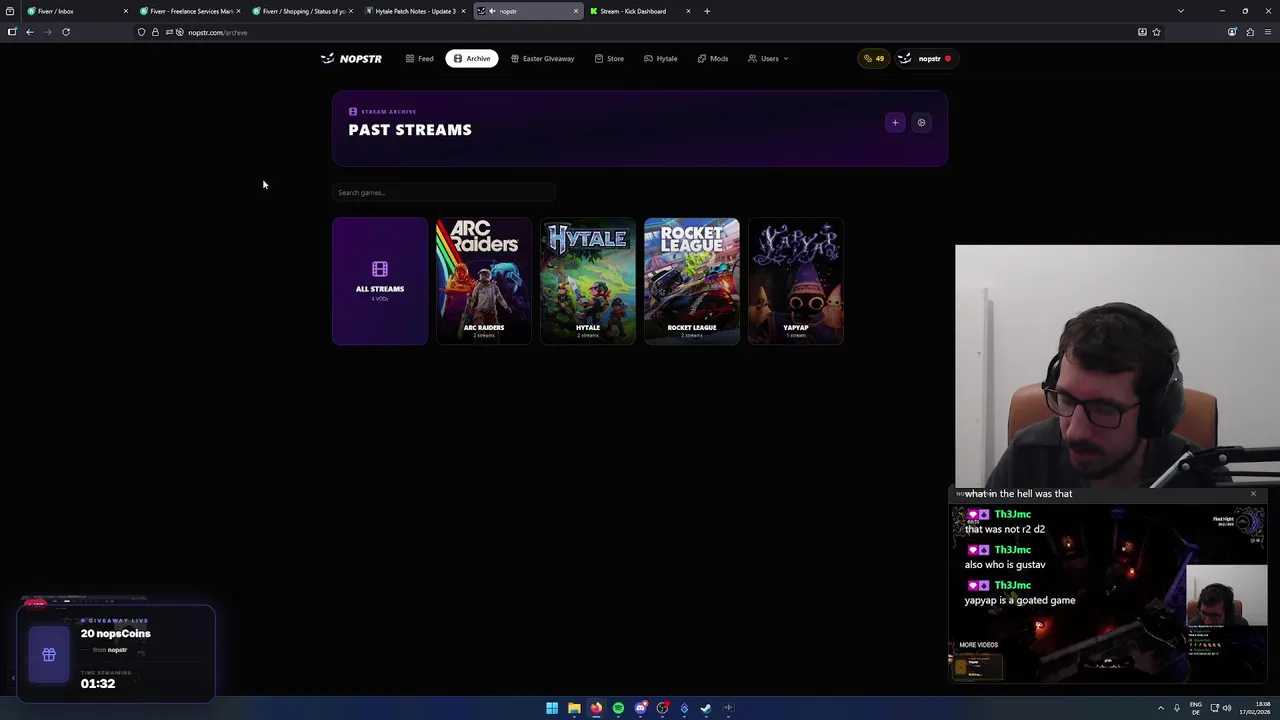This screenshot has width=1280, height=720.
Task: Go to the Store page
Action: pyautogui.click(x=609, y=59)
